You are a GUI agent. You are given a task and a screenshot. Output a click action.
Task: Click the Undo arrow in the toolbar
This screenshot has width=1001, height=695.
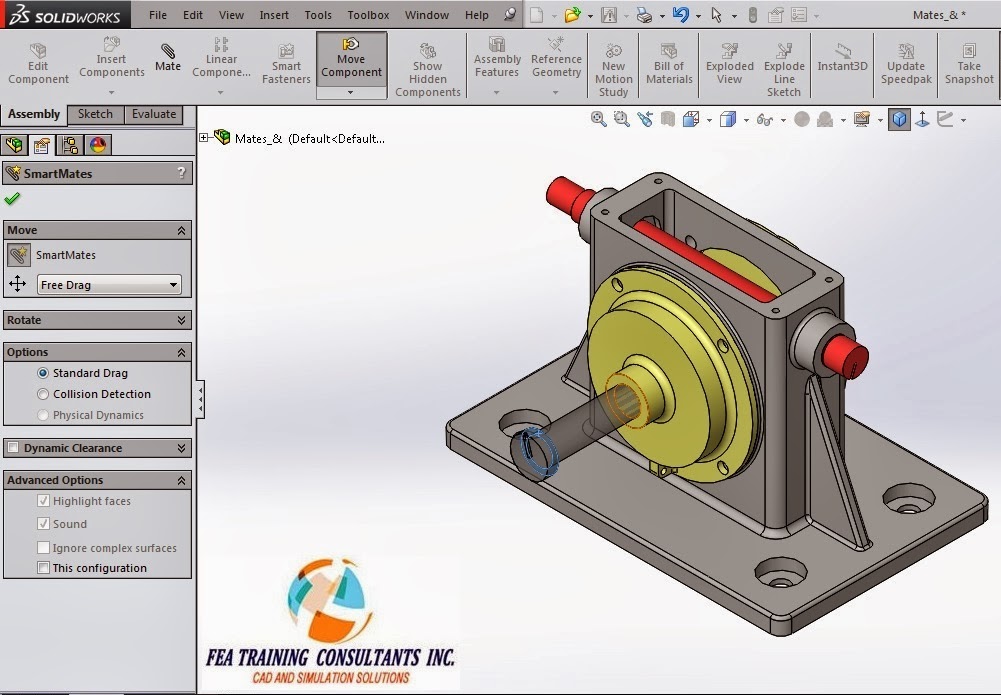point(681,15)
